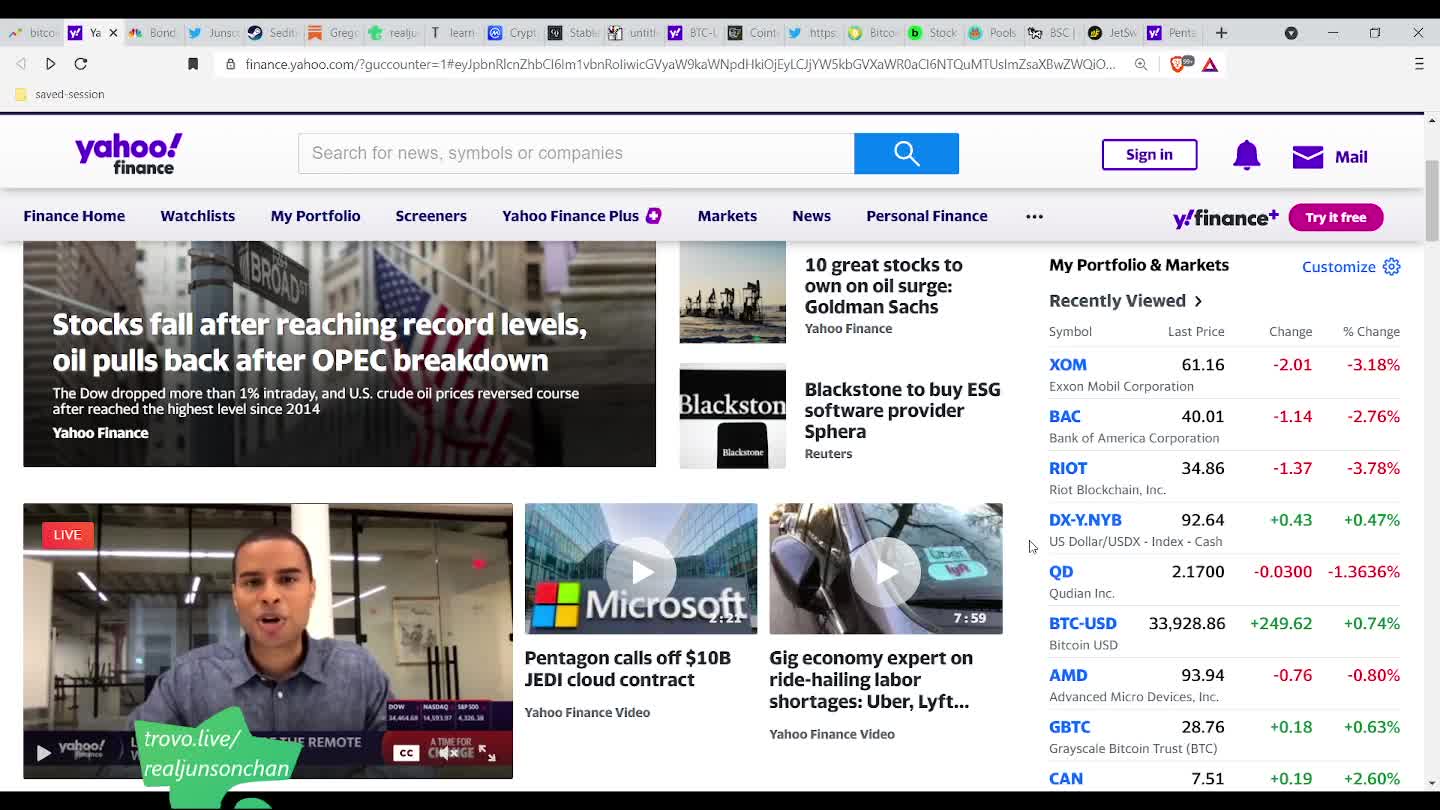
Task: Click the Customize link
Action: tap(1338, 267)
